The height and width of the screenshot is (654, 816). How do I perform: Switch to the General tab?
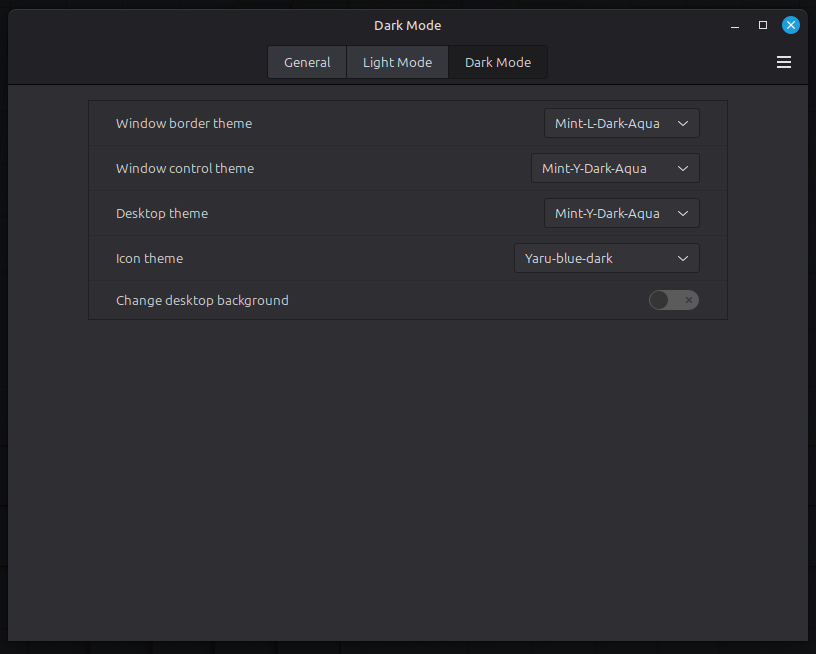[x=307, y=62]
